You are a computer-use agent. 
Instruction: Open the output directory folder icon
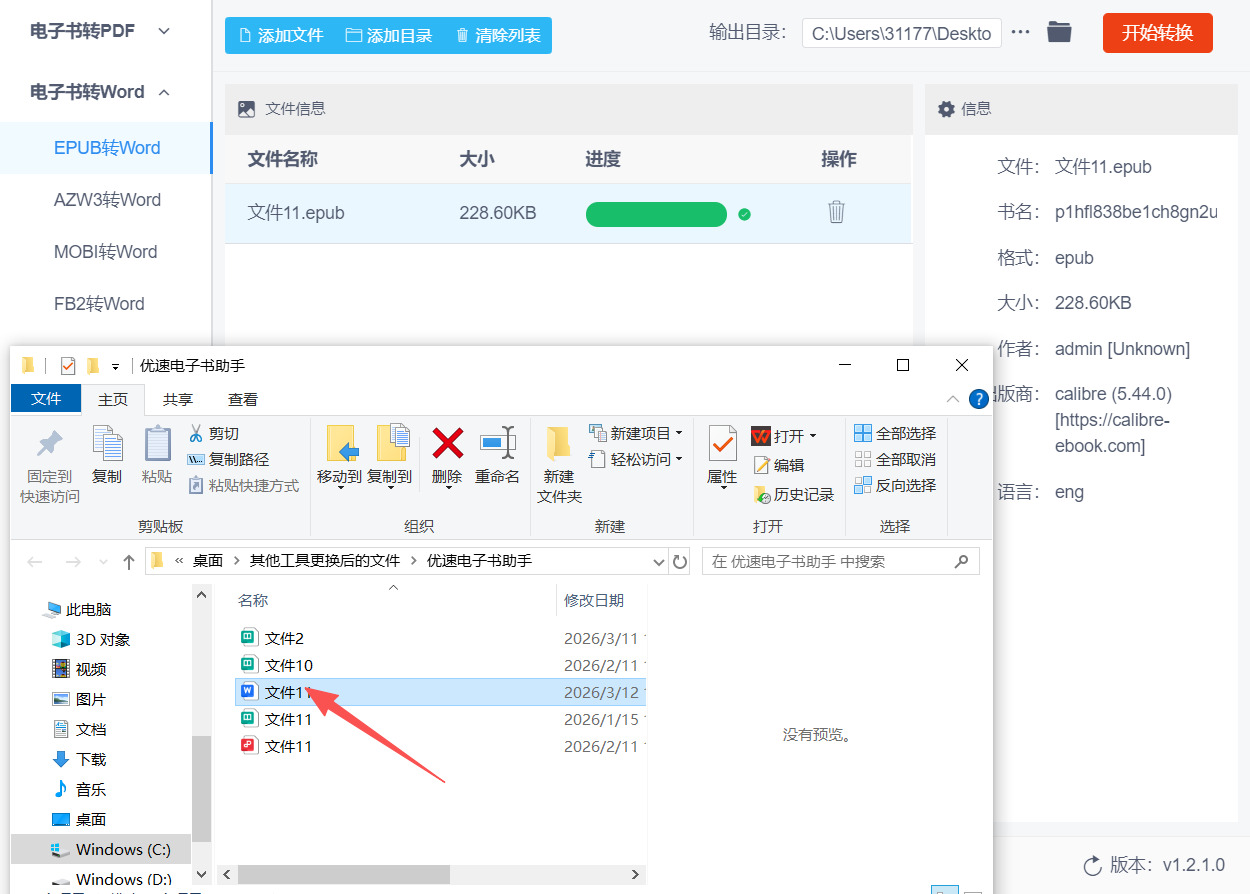(1059, 32)
